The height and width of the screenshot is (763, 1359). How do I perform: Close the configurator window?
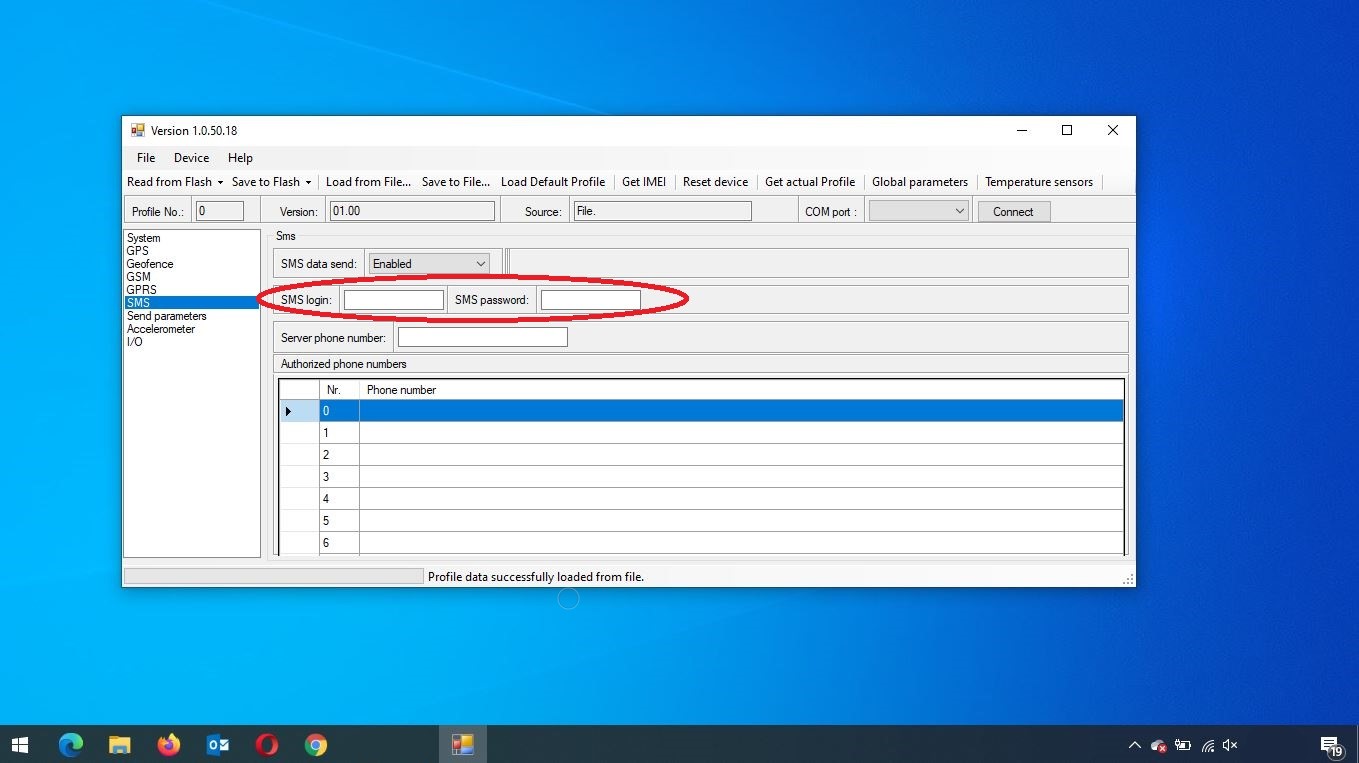click(1113, 130)
